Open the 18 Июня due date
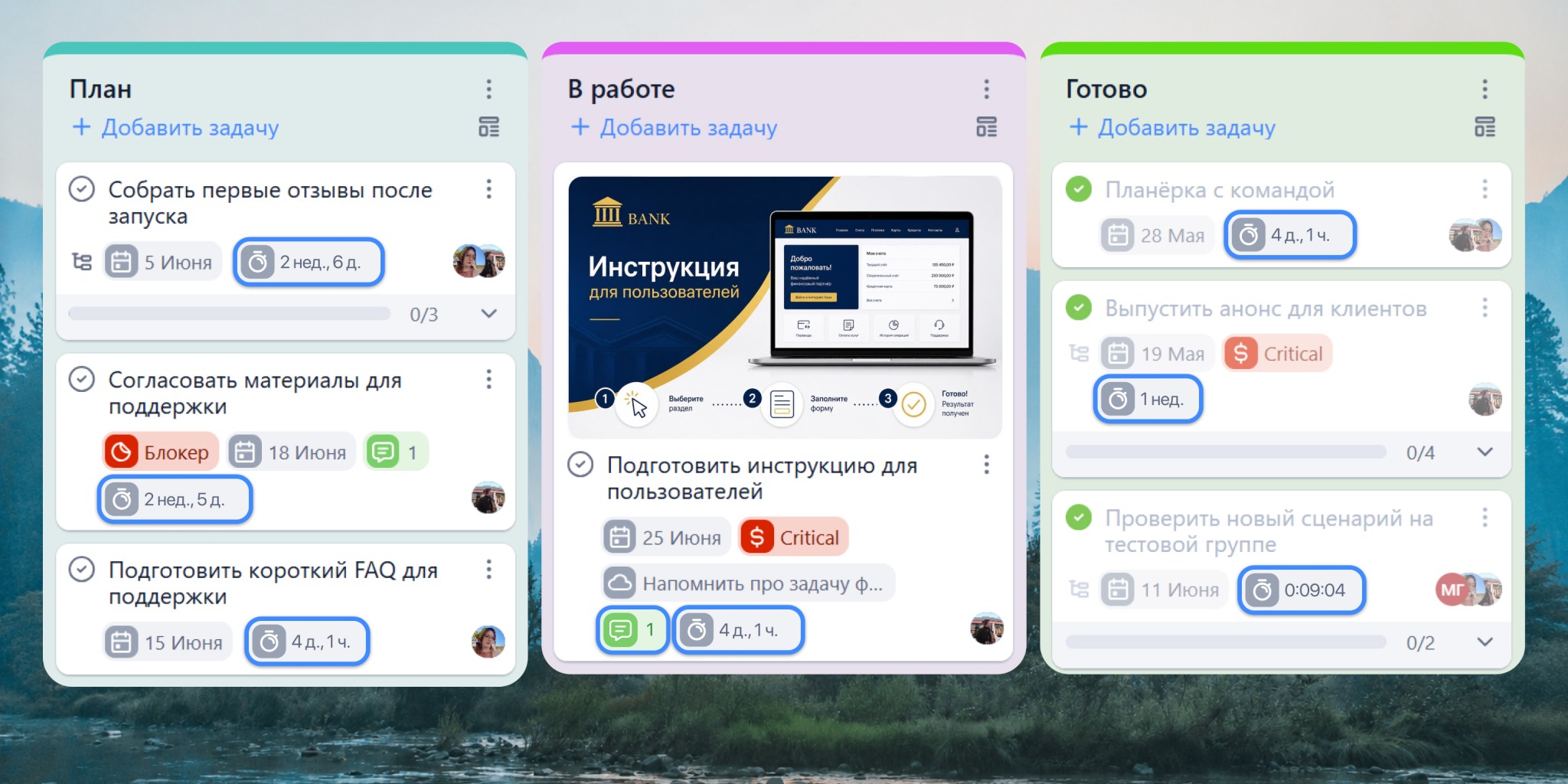This screenshot has width=1568, height=784. 292,452
